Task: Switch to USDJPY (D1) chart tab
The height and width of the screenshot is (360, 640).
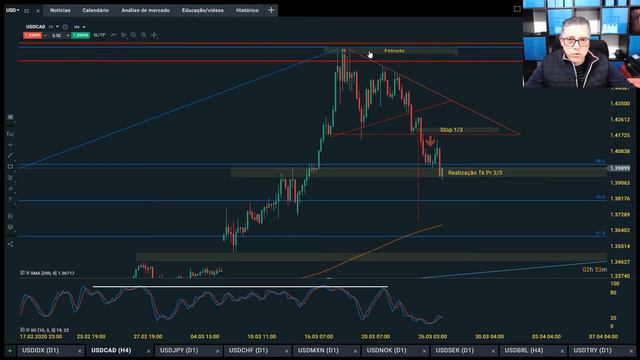Action: click(x=179, y=351)
